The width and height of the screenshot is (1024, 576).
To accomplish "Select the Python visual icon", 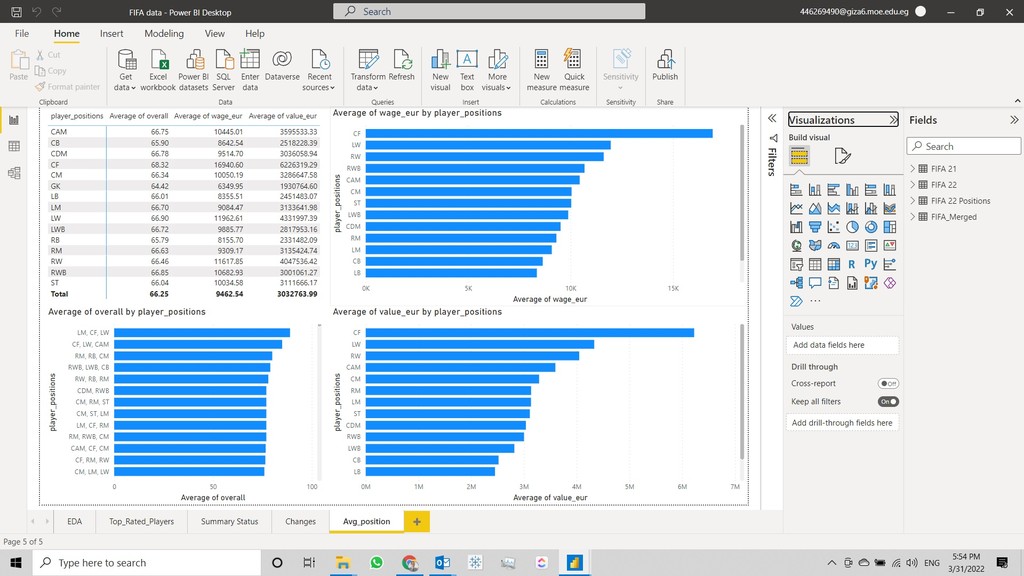I will click(x=871, y=264).
